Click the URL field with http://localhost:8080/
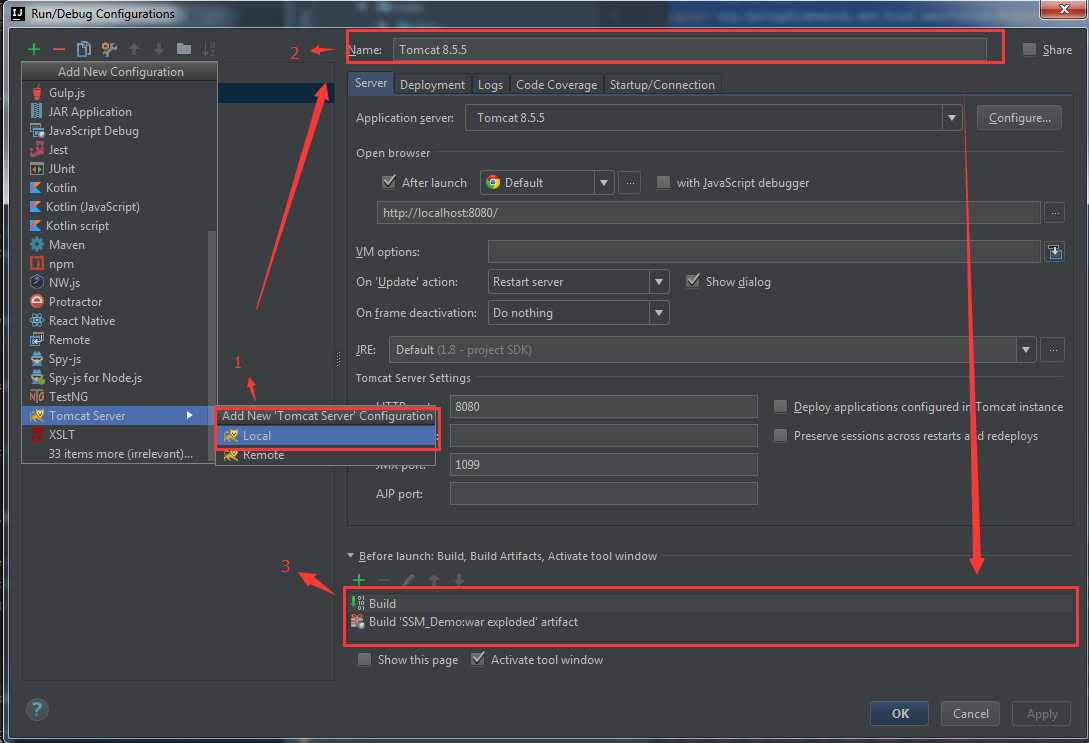This screenshot has height=743, width=1089. tap(708, 212)
